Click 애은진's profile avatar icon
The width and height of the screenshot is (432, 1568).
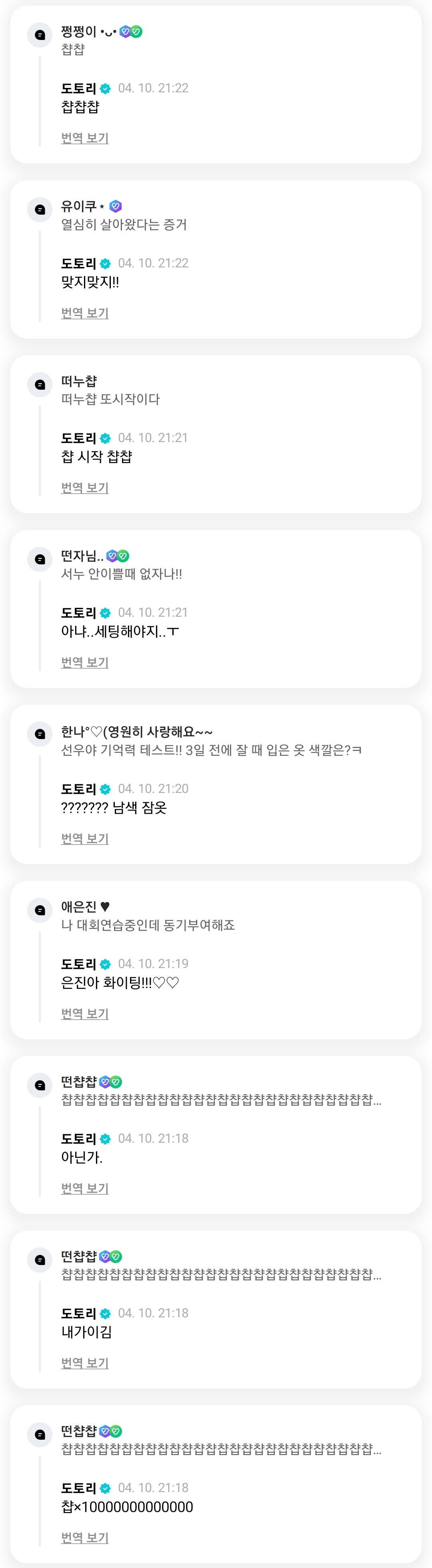(x=40, y=910)
